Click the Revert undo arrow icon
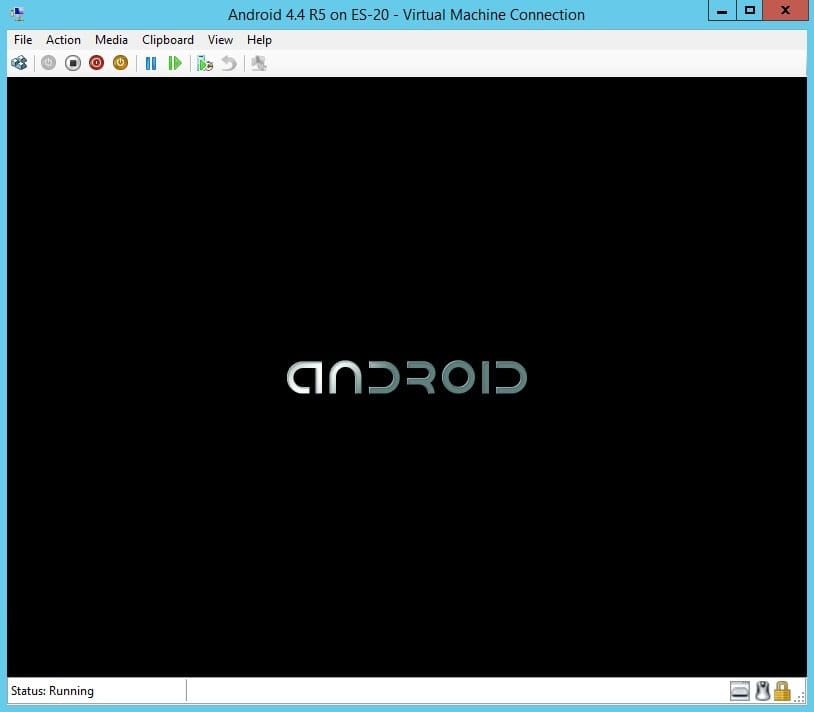Screen dimensions: 814x712 click(229, 63)
